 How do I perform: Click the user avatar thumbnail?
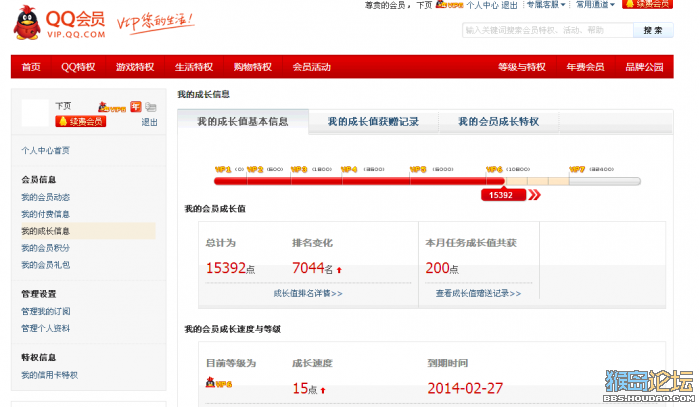[35, 113]
